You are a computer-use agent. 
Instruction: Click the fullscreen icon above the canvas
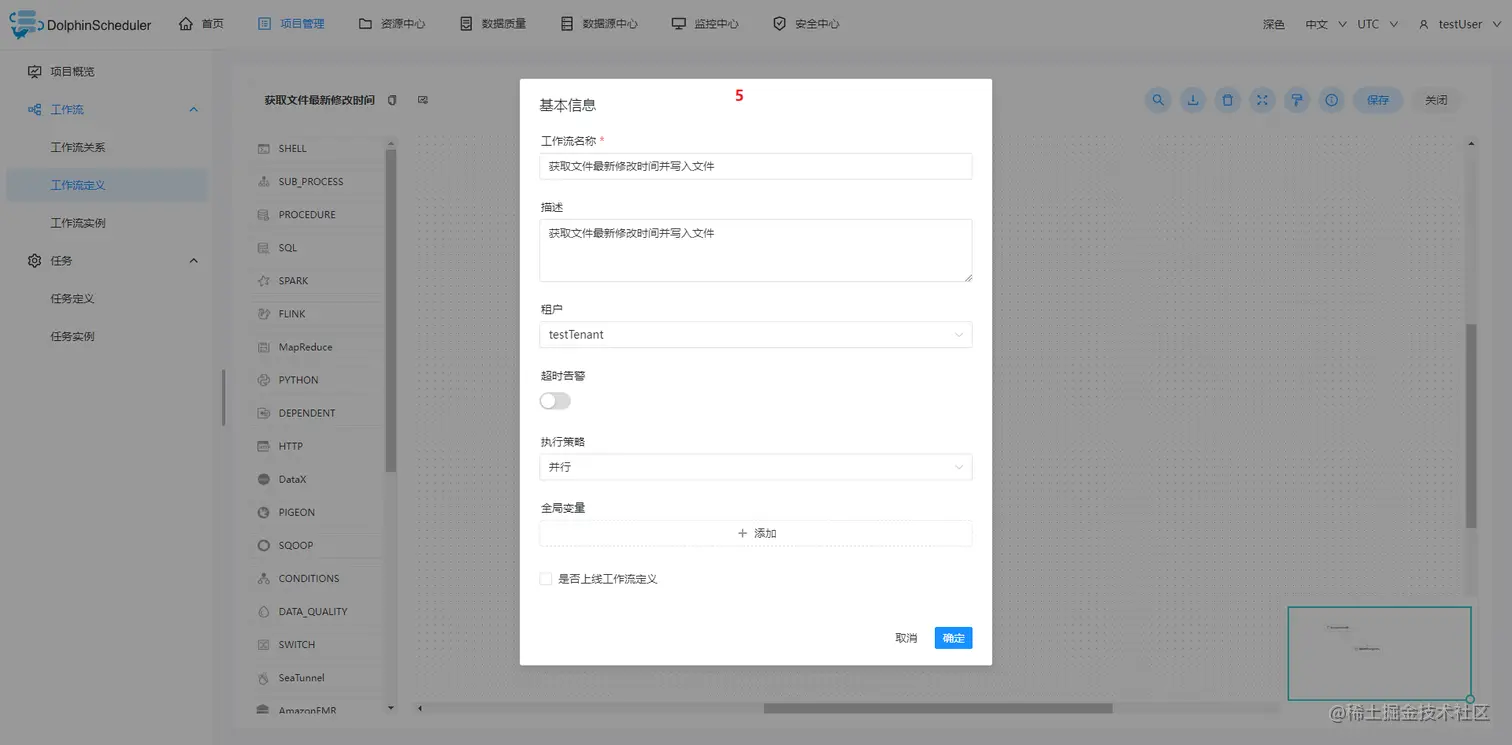[x=1262, y=100]
